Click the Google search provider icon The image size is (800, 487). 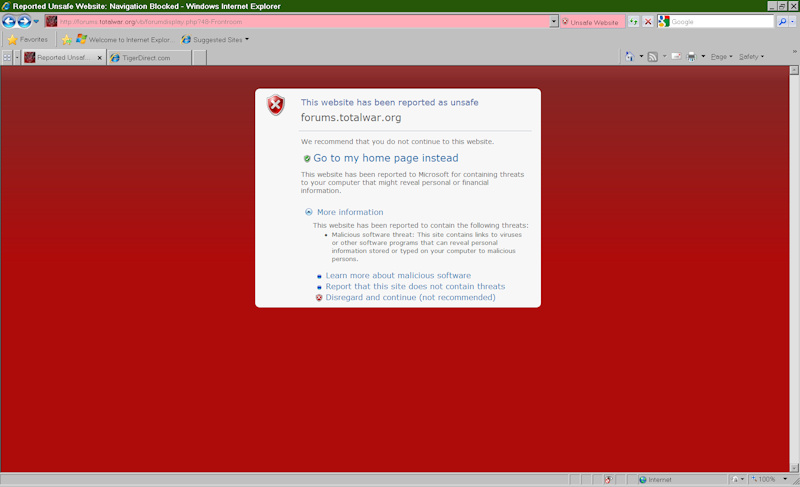[x=664, y=21]
